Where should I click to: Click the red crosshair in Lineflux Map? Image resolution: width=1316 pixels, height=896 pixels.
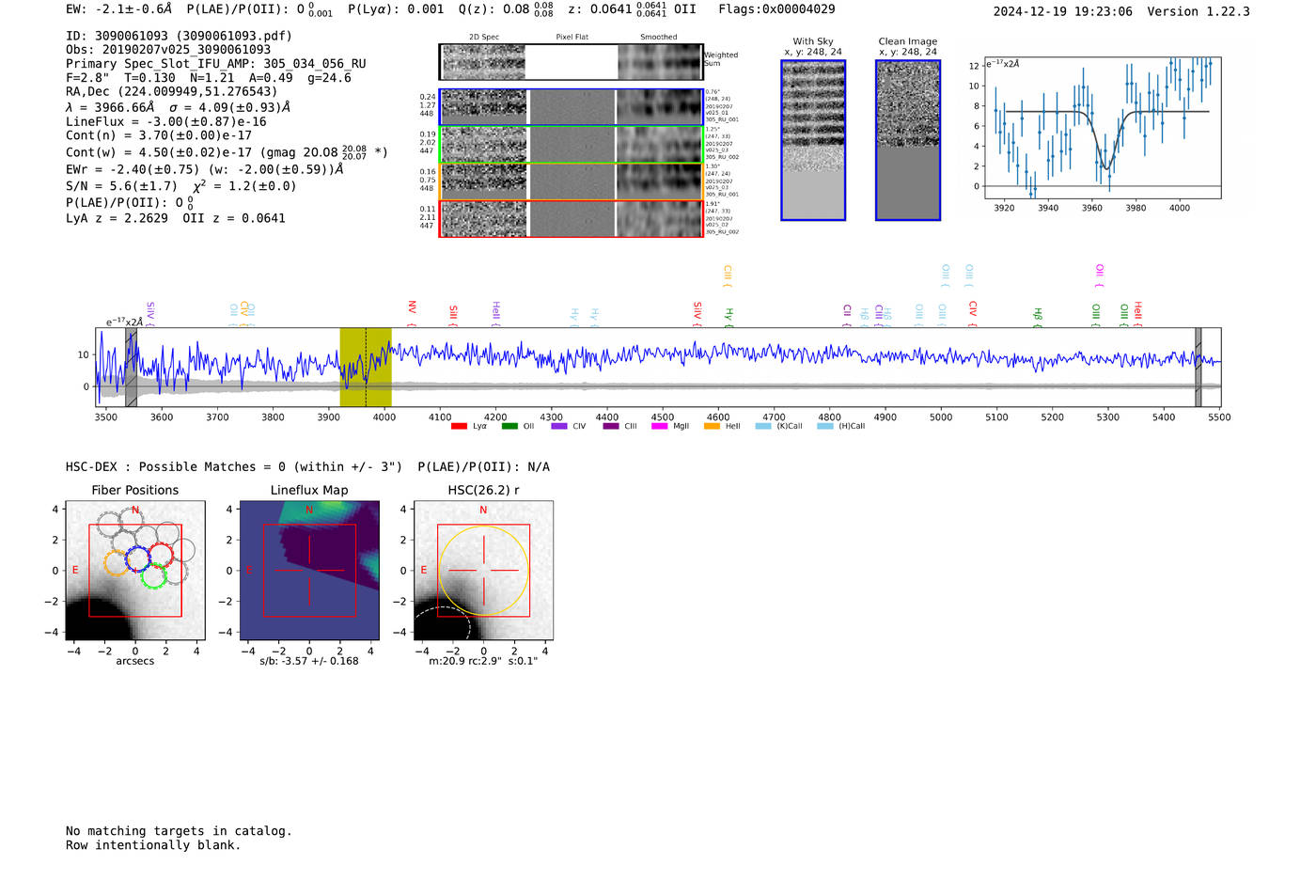click(x=309, y=570)
